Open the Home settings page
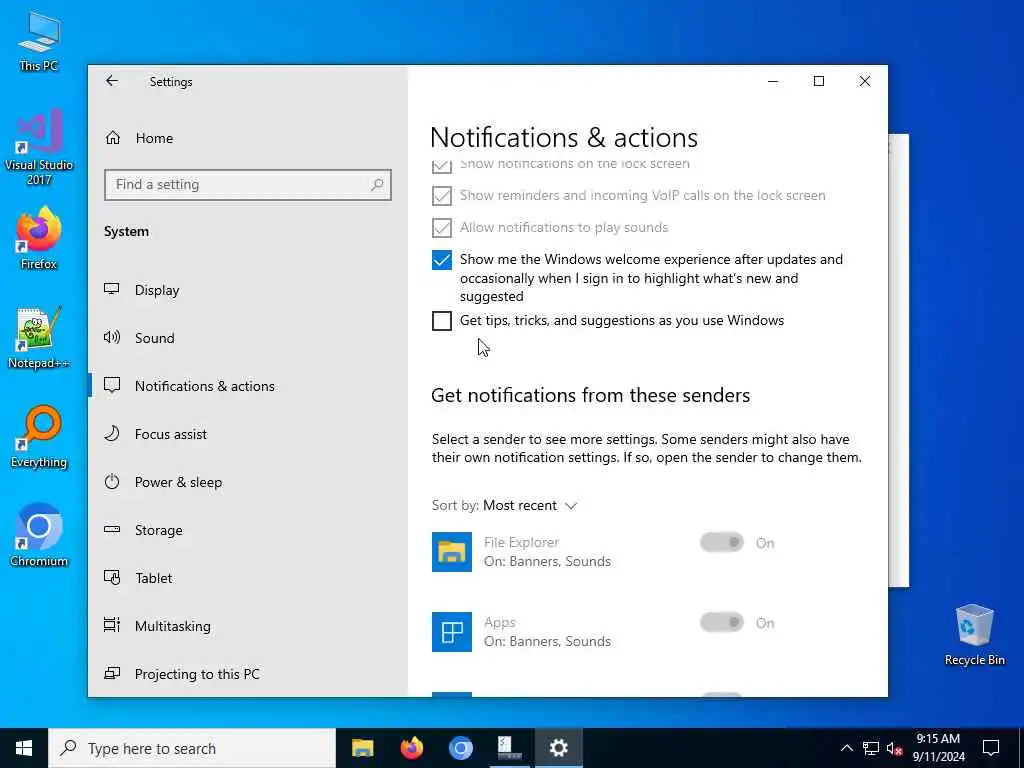Screen dimensions: 1024x768 point(140,138)
